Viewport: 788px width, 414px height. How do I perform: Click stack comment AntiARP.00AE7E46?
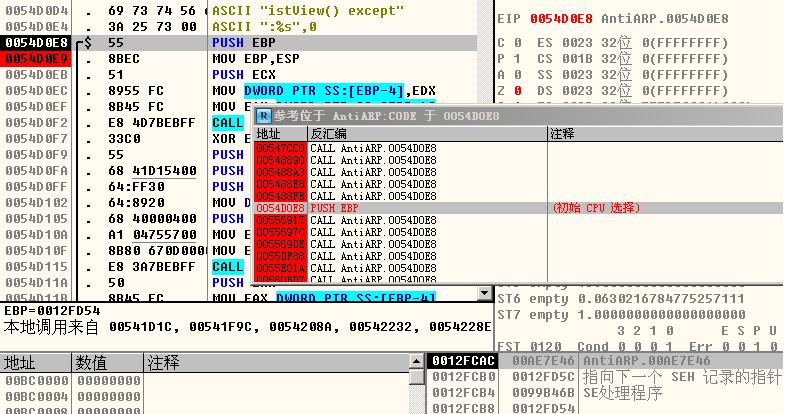click(647, 361)
